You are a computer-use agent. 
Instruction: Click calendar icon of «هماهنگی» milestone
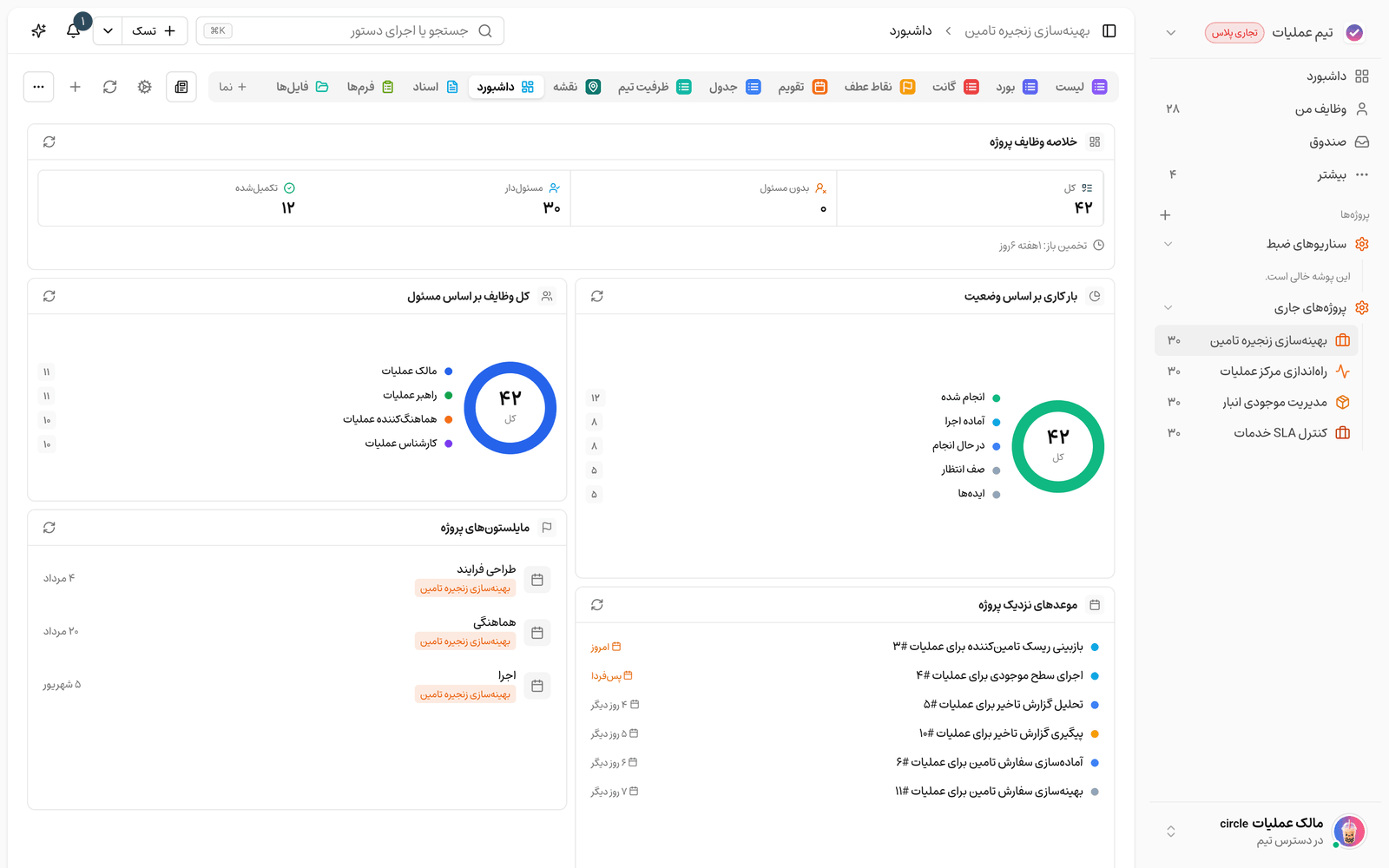click(537, 633)
